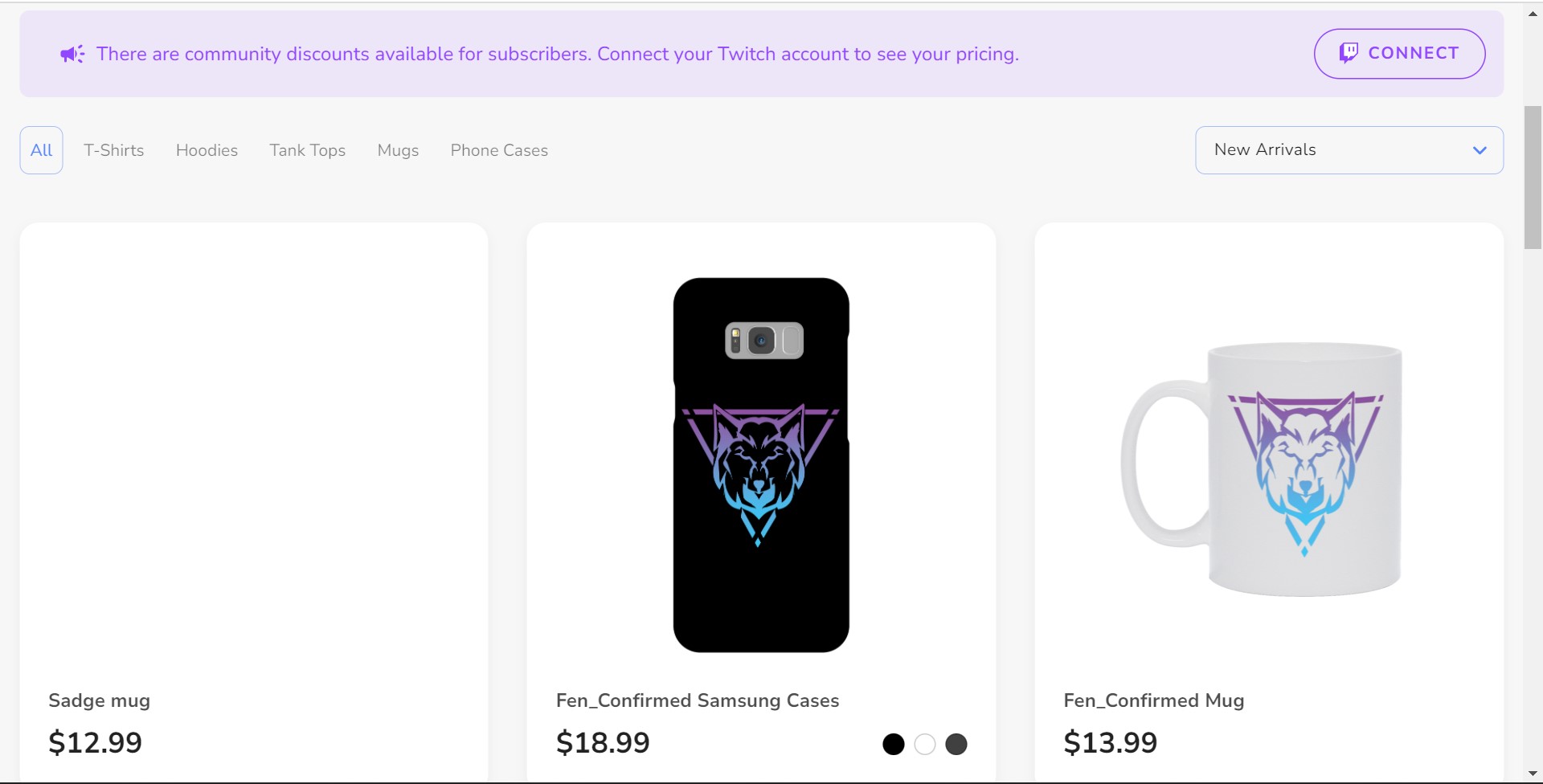This screenshot has width=1543, height=784.
Task: Click the scroll down arrow in scrollbar
Action: (x=1533, y=774)
